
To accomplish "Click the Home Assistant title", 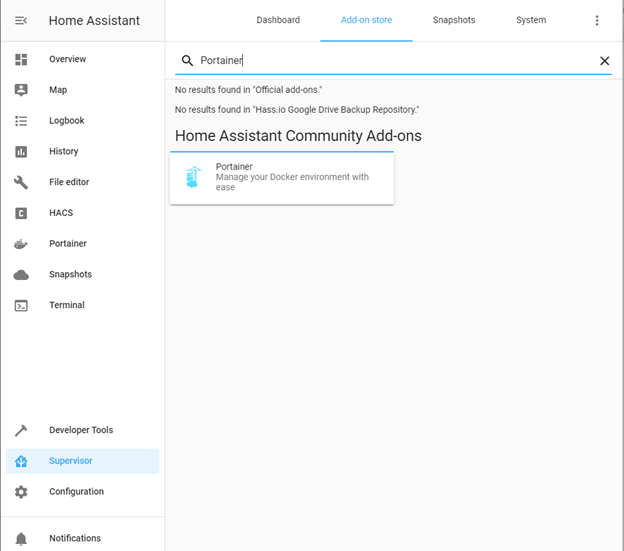I will coord(94,20).
